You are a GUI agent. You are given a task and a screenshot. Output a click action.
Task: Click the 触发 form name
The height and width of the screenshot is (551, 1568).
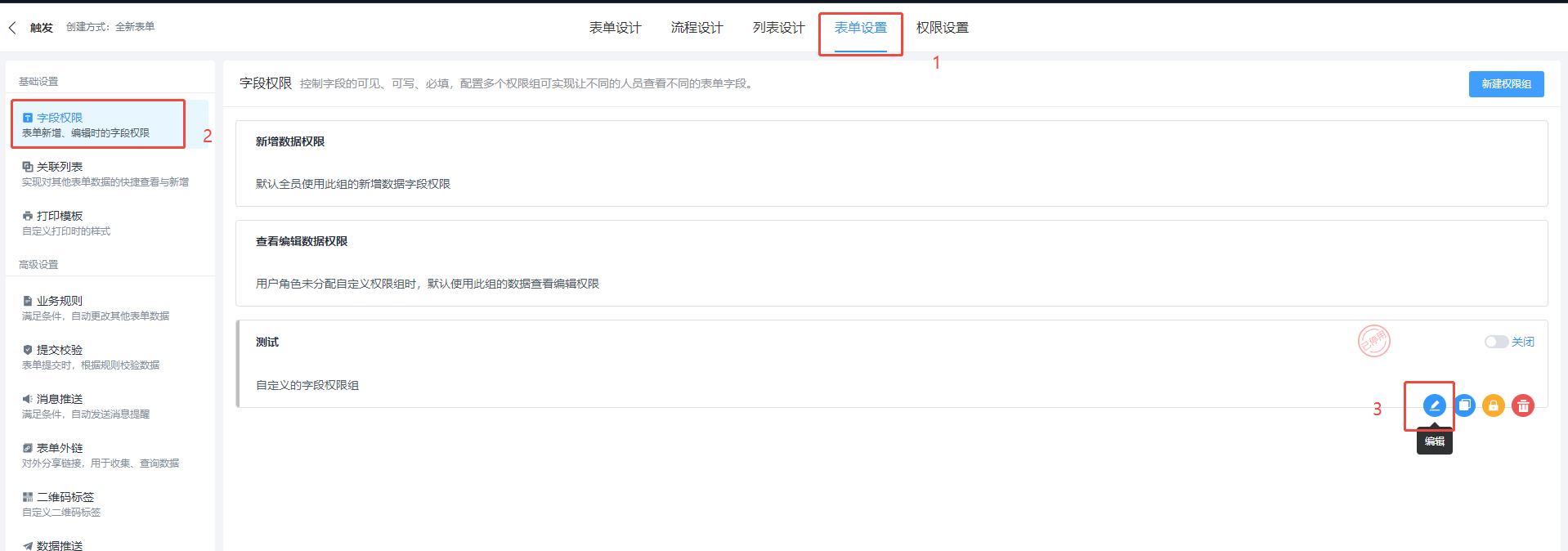[x=42, y=28]
